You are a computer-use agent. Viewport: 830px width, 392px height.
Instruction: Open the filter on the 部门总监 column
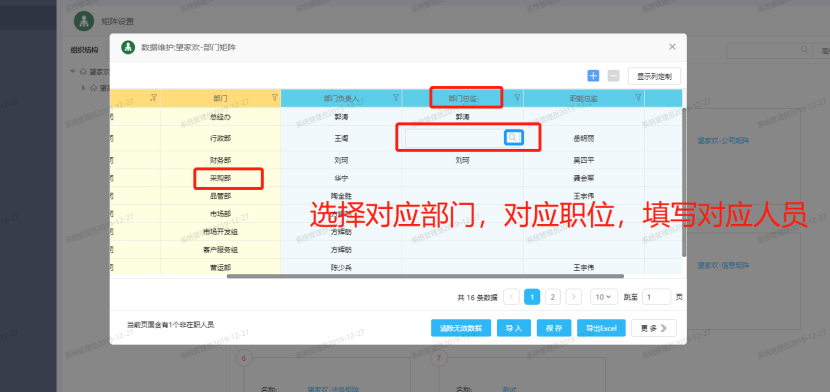click(517, 97)
